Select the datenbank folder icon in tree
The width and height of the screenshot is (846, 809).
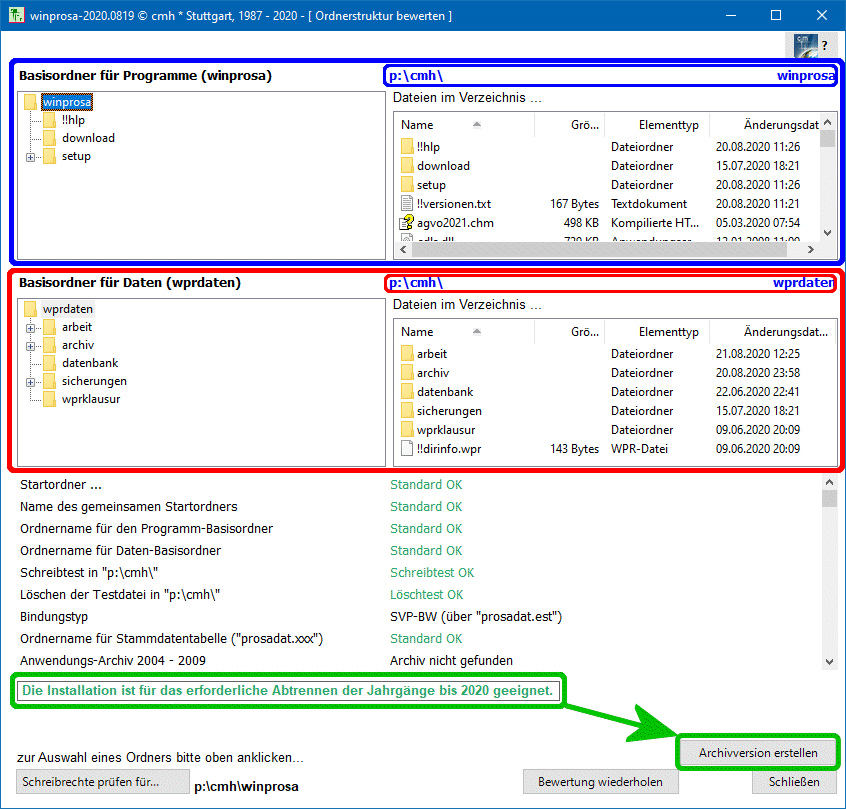(49, 363)
